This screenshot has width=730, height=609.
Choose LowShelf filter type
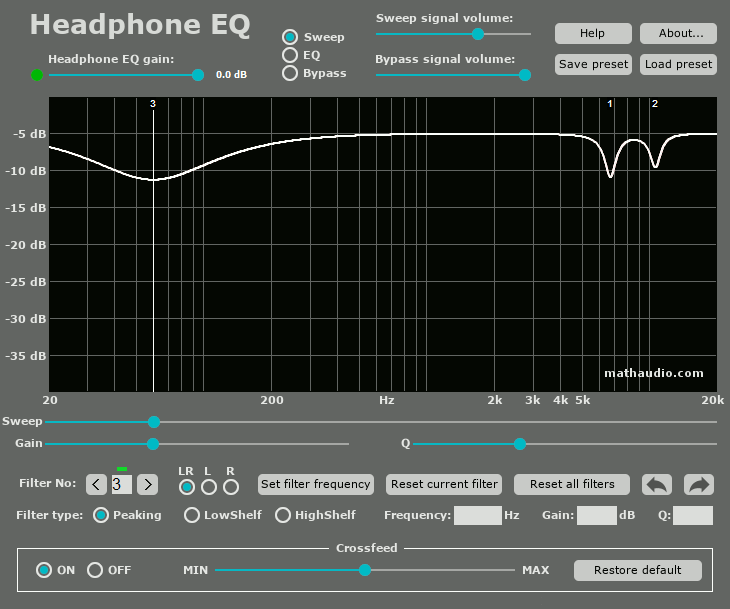[191, 515]
